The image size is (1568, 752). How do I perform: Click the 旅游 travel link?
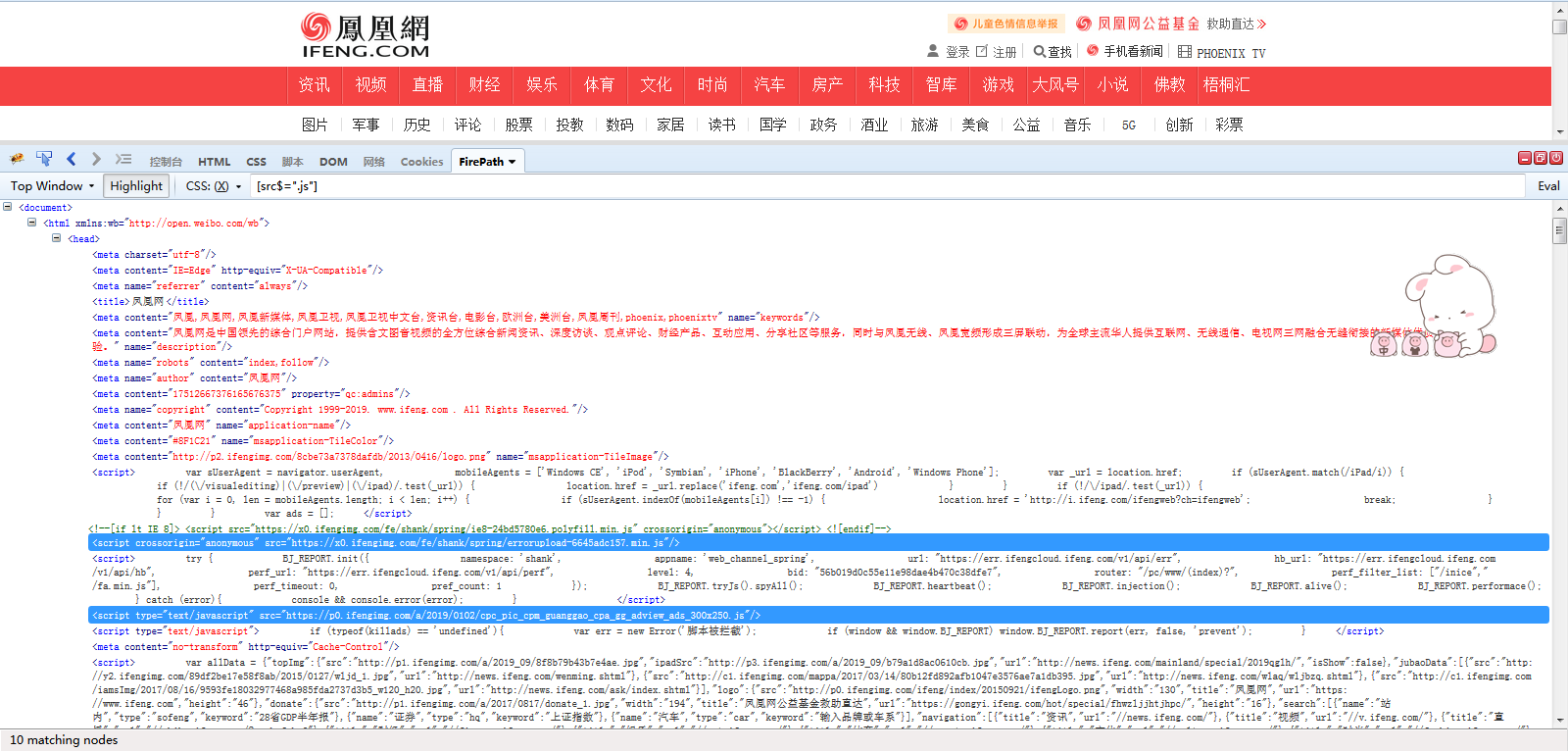pos(924,125)
